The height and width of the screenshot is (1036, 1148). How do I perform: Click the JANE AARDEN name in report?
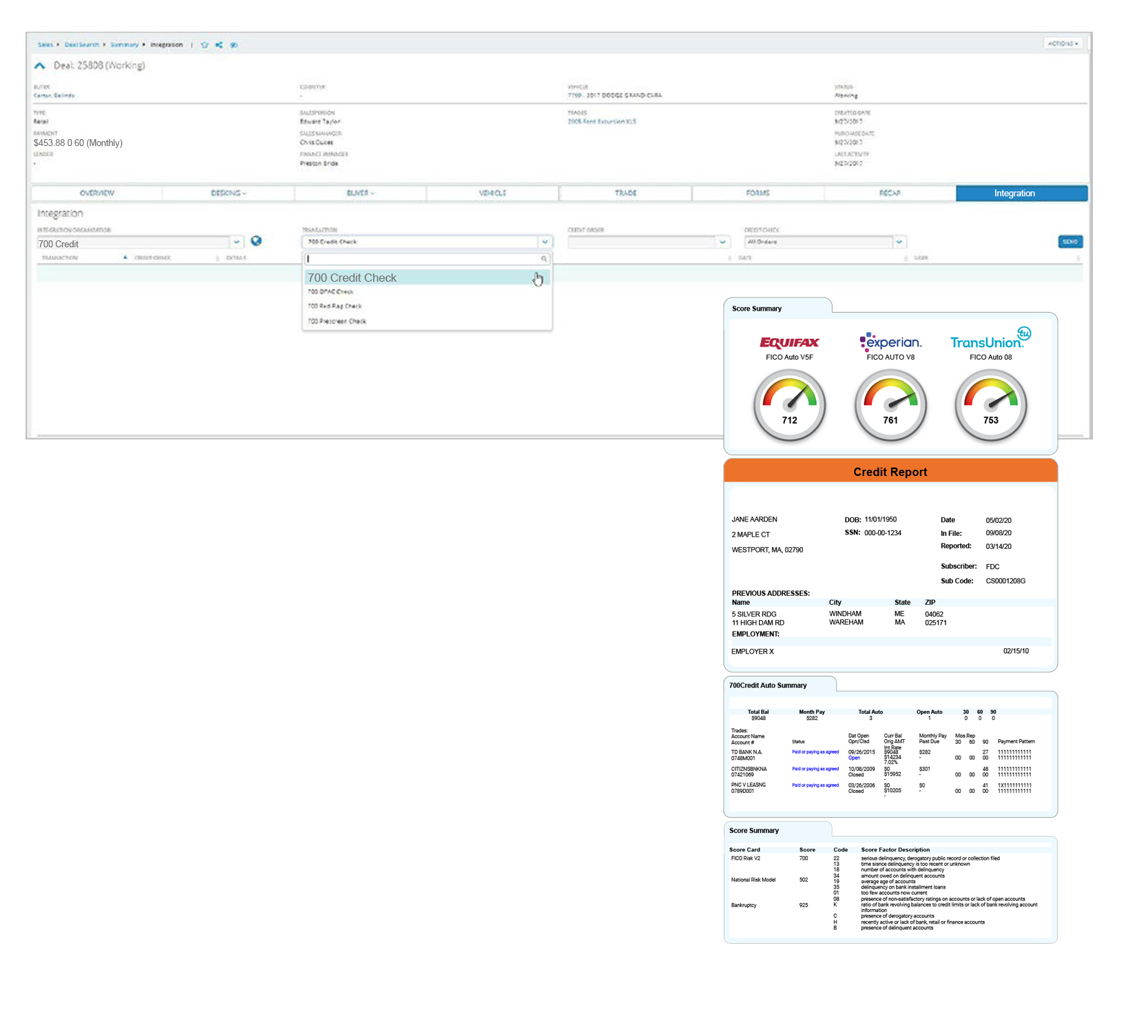(x=754, y=519)
